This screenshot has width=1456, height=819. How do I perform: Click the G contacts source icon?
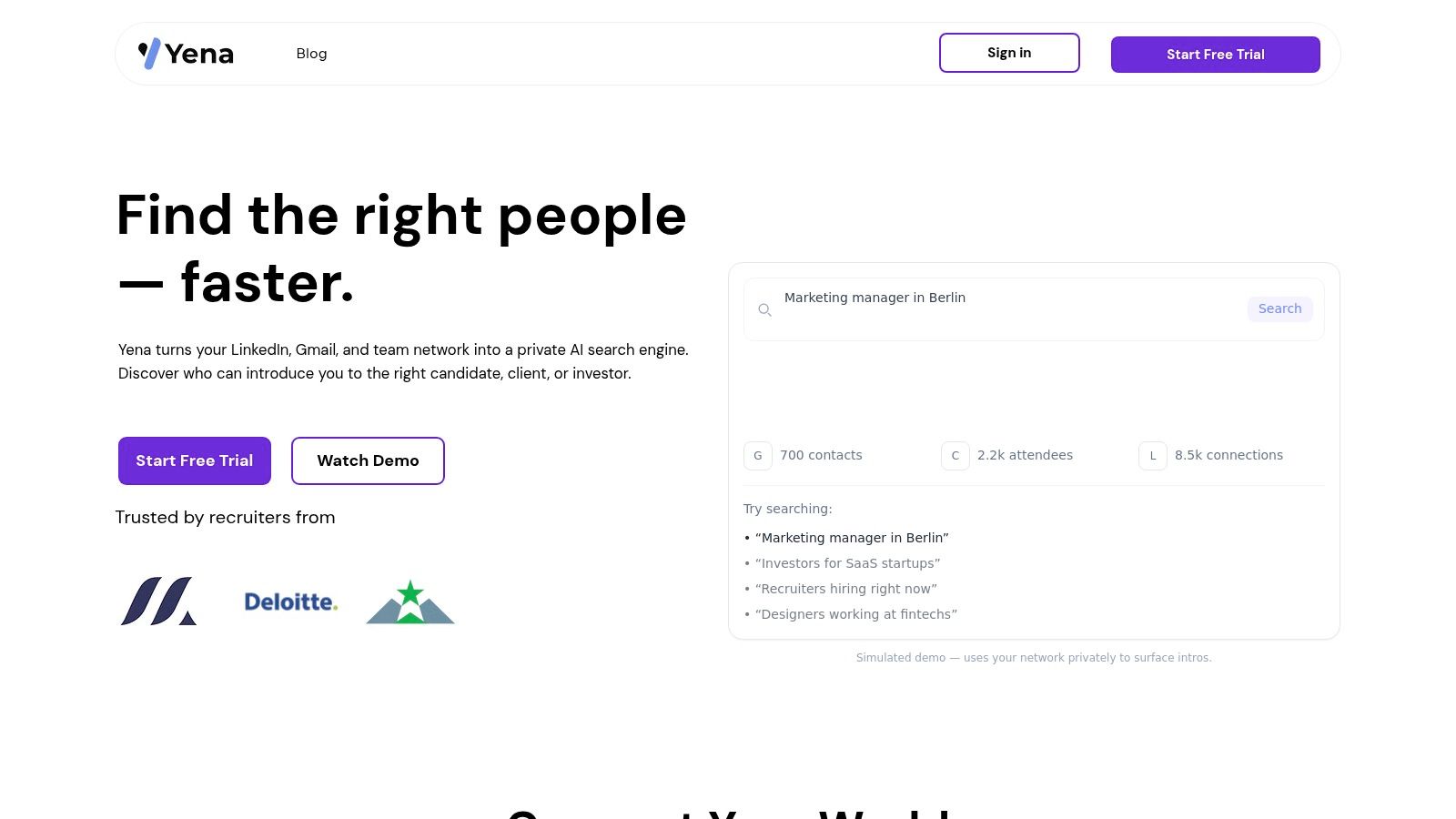[x=758, y=455]
